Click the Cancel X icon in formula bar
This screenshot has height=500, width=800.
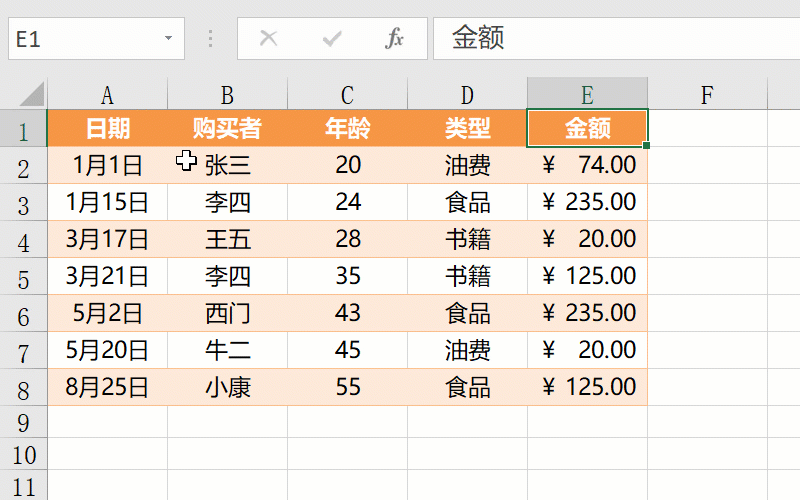pos(268,38)
